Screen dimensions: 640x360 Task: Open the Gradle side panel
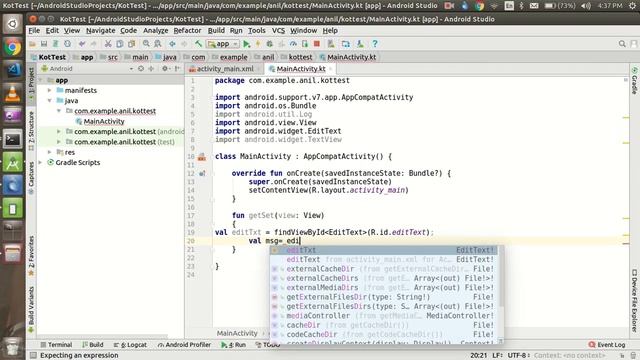pos(634,81)
